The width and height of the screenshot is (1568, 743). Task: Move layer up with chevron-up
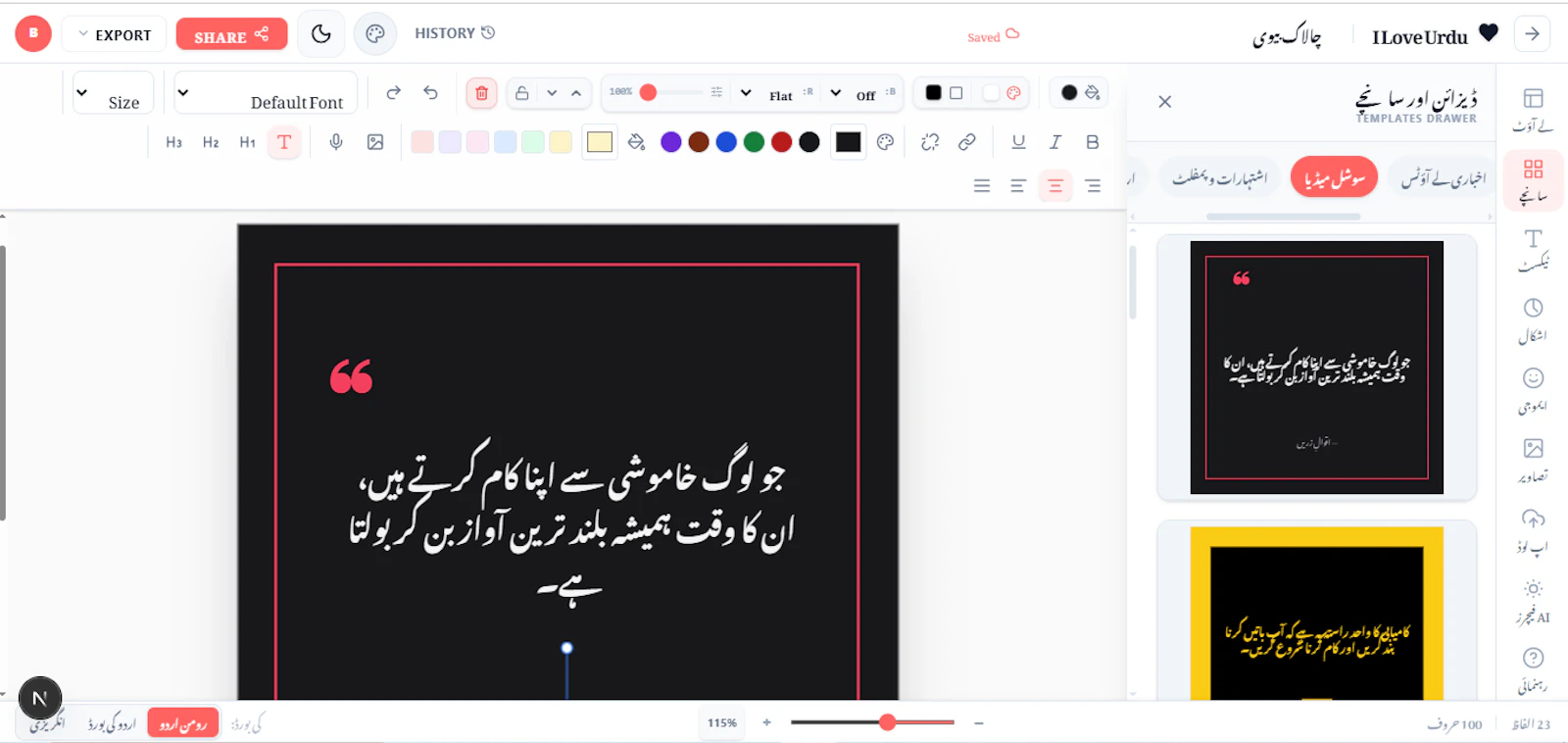tap(576, 93)
